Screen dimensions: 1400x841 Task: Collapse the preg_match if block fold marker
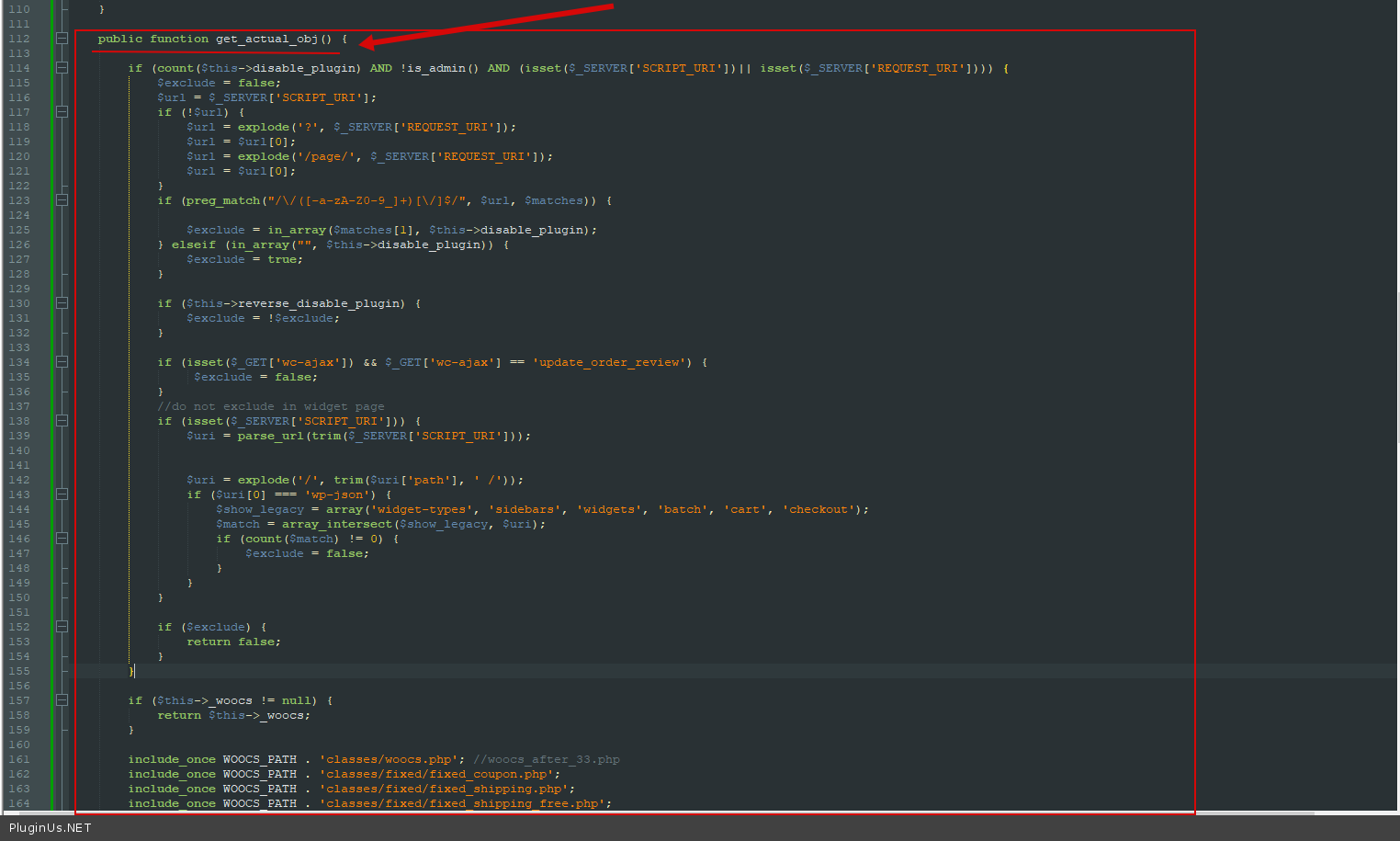click(x=62, y=200)
